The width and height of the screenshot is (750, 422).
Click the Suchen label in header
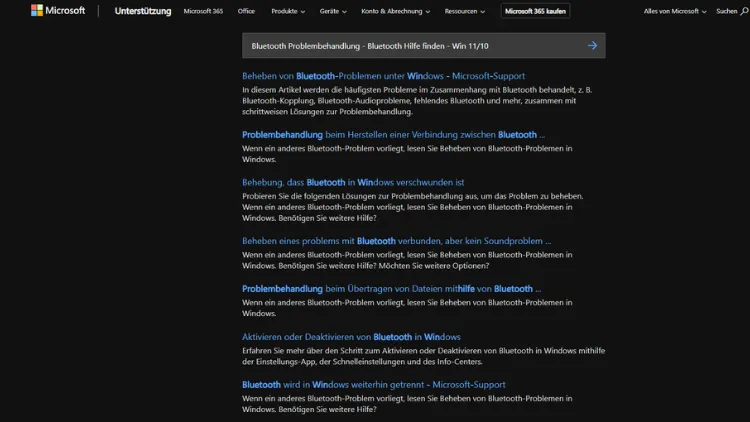(727, 11)
